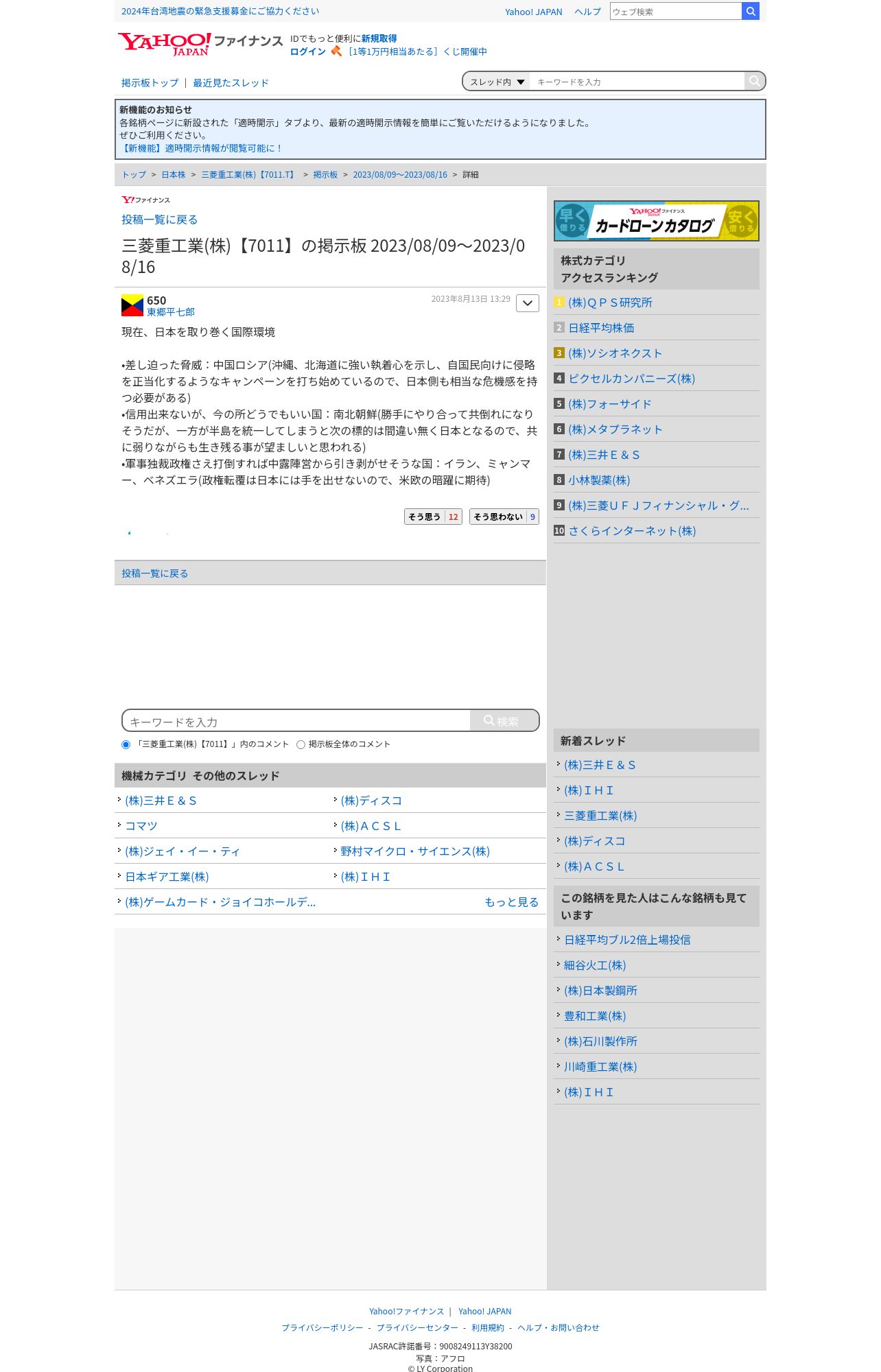Click the Yahoo! JAPAN Finance logo
Screen dimensions: 881x1372
(200, 43)
